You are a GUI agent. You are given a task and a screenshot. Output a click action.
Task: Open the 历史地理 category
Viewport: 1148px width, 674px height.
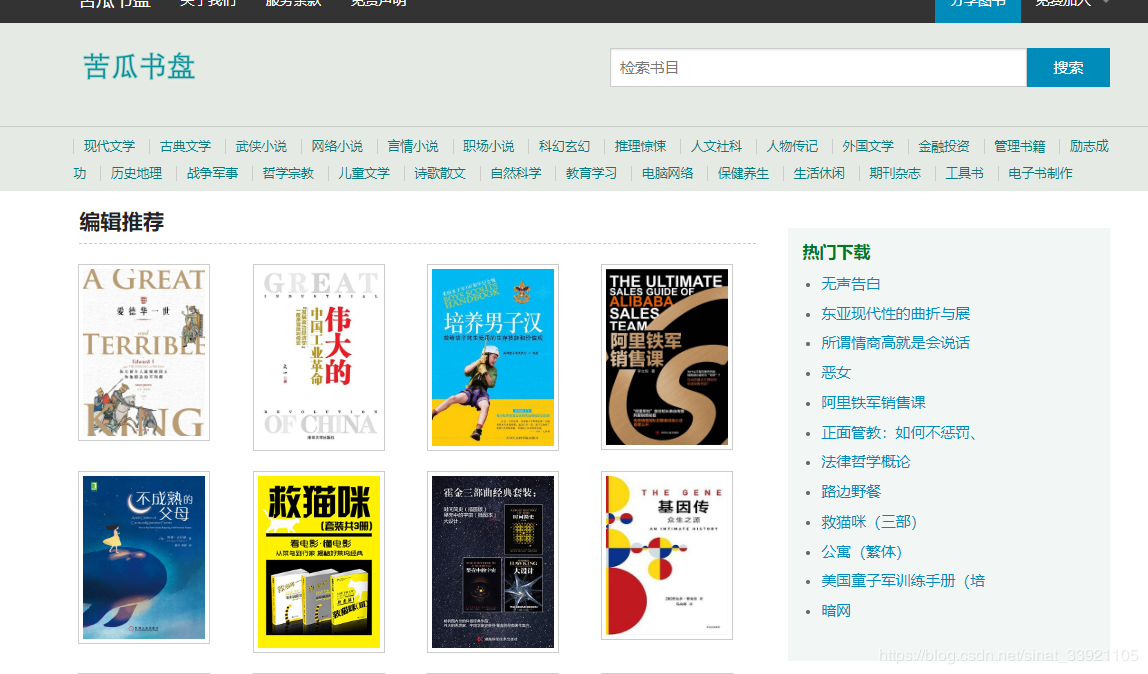pyautogui.click(x=136, y=173)
